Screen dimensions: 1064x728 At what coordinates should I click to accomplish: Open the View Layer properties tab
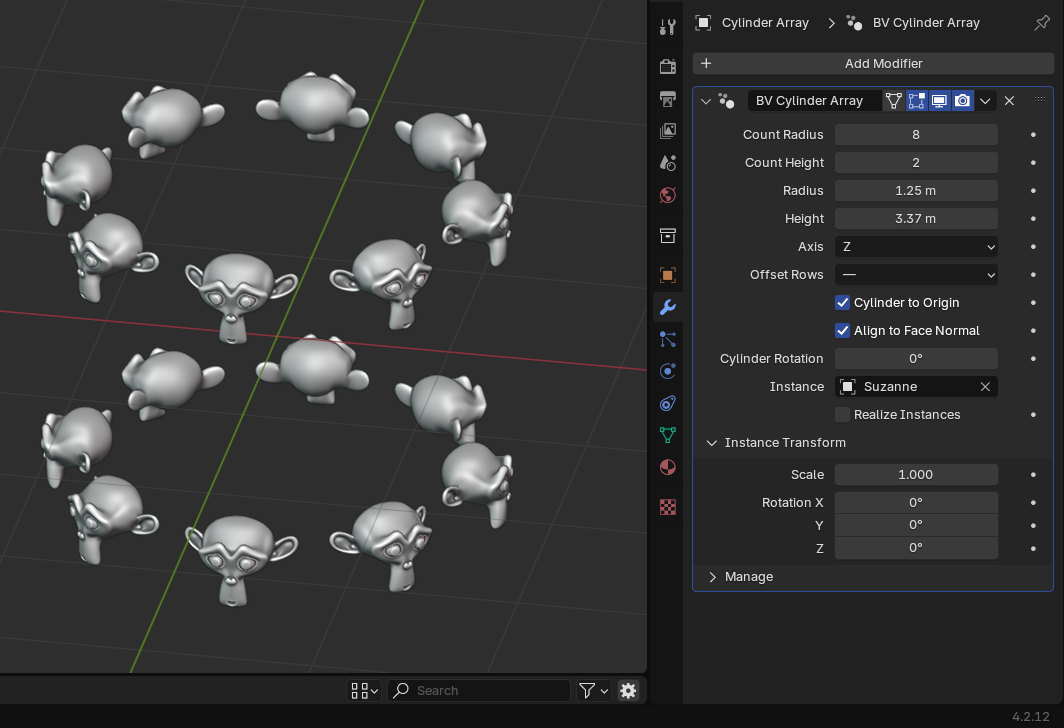click(668, 130)
